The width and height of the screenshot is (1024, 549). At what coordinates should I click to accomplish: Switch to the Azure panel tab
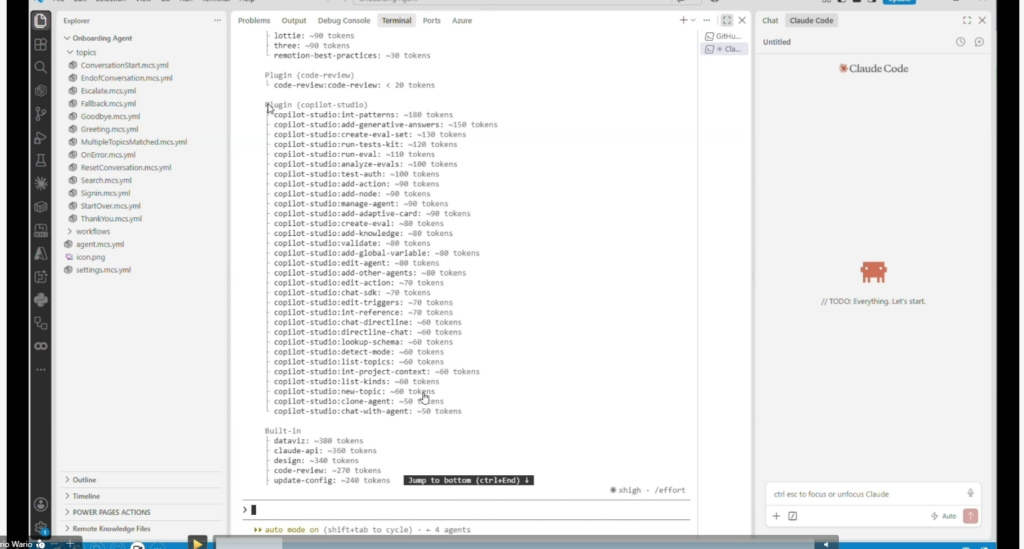tap(462, 20)
